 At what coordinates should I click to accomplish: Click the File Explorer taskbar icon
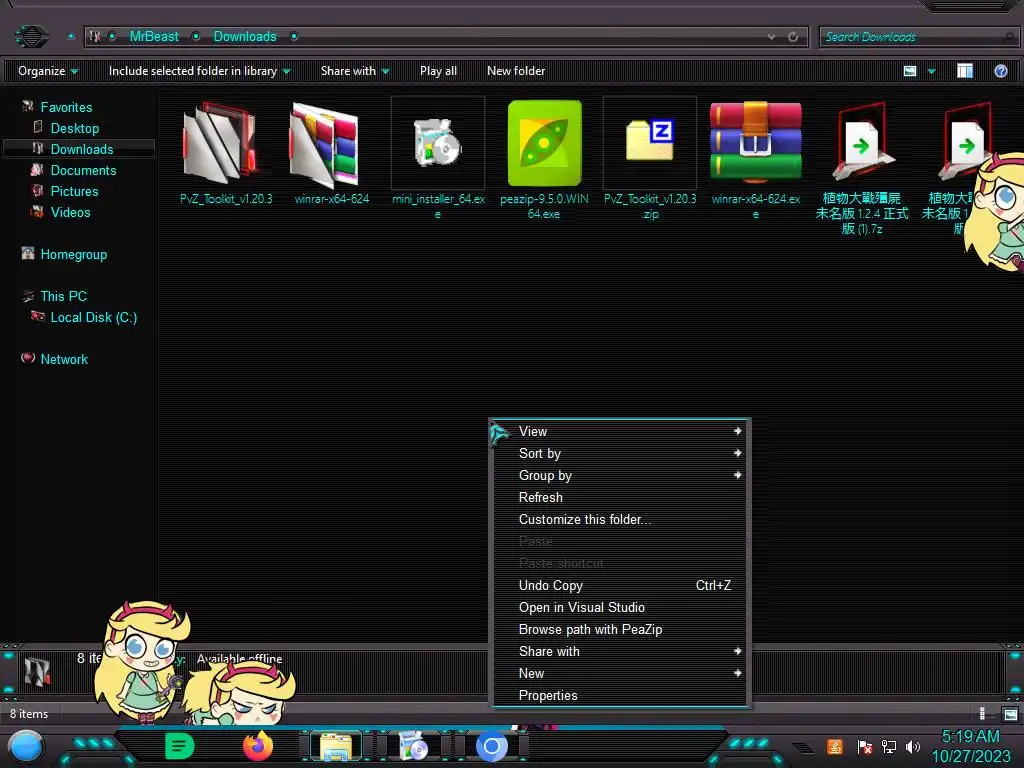click(x=336, y=746)
